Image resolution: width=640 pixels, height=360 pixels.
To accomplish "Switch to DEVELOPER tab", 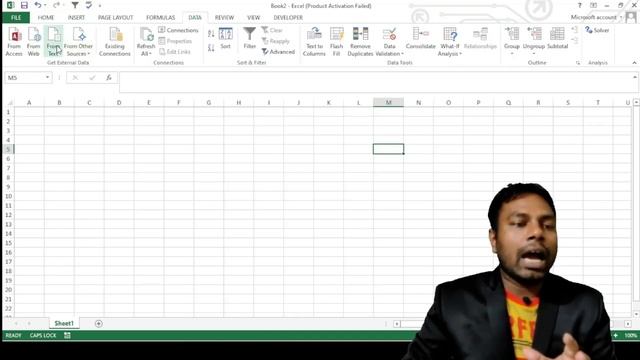I will pos(288,18).
